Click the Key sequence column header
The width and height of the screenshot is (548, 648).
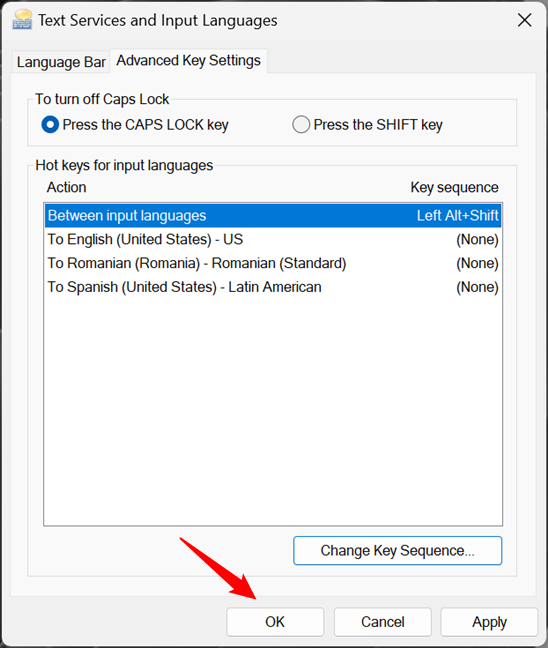pos(454,188)
